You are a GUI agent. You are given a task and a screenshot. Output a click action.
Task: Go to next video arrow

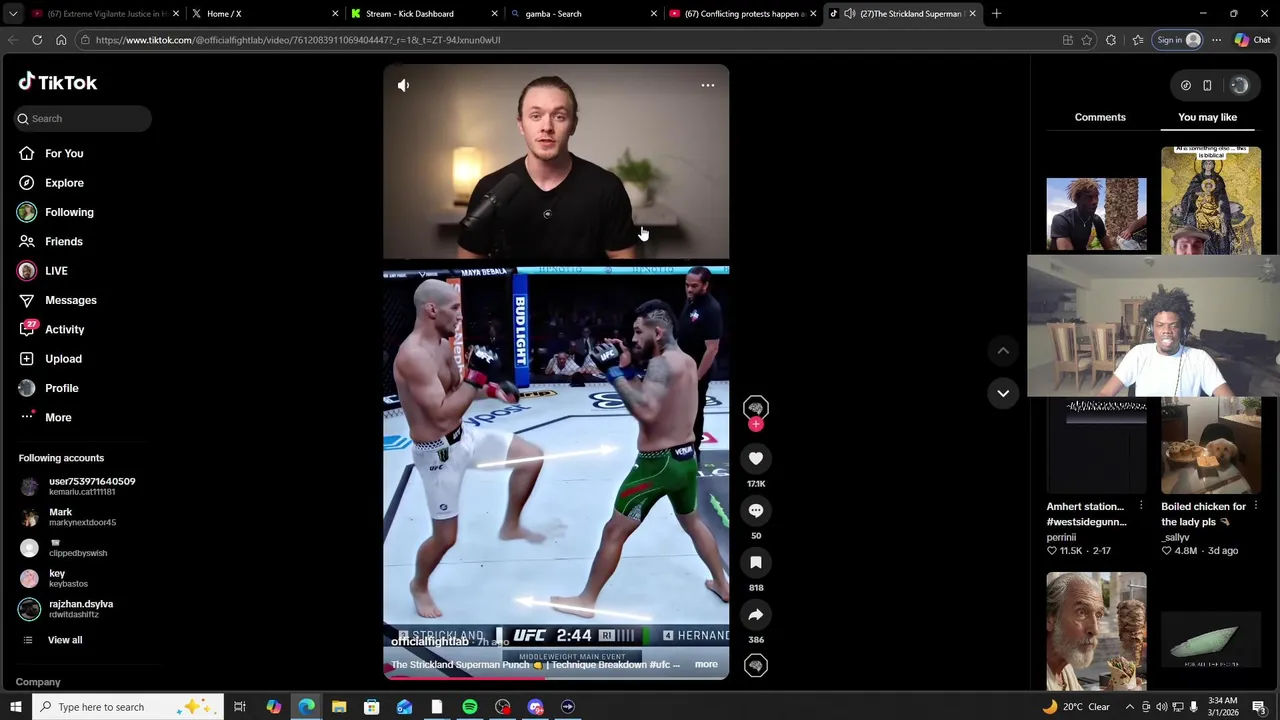(1003, 393)
